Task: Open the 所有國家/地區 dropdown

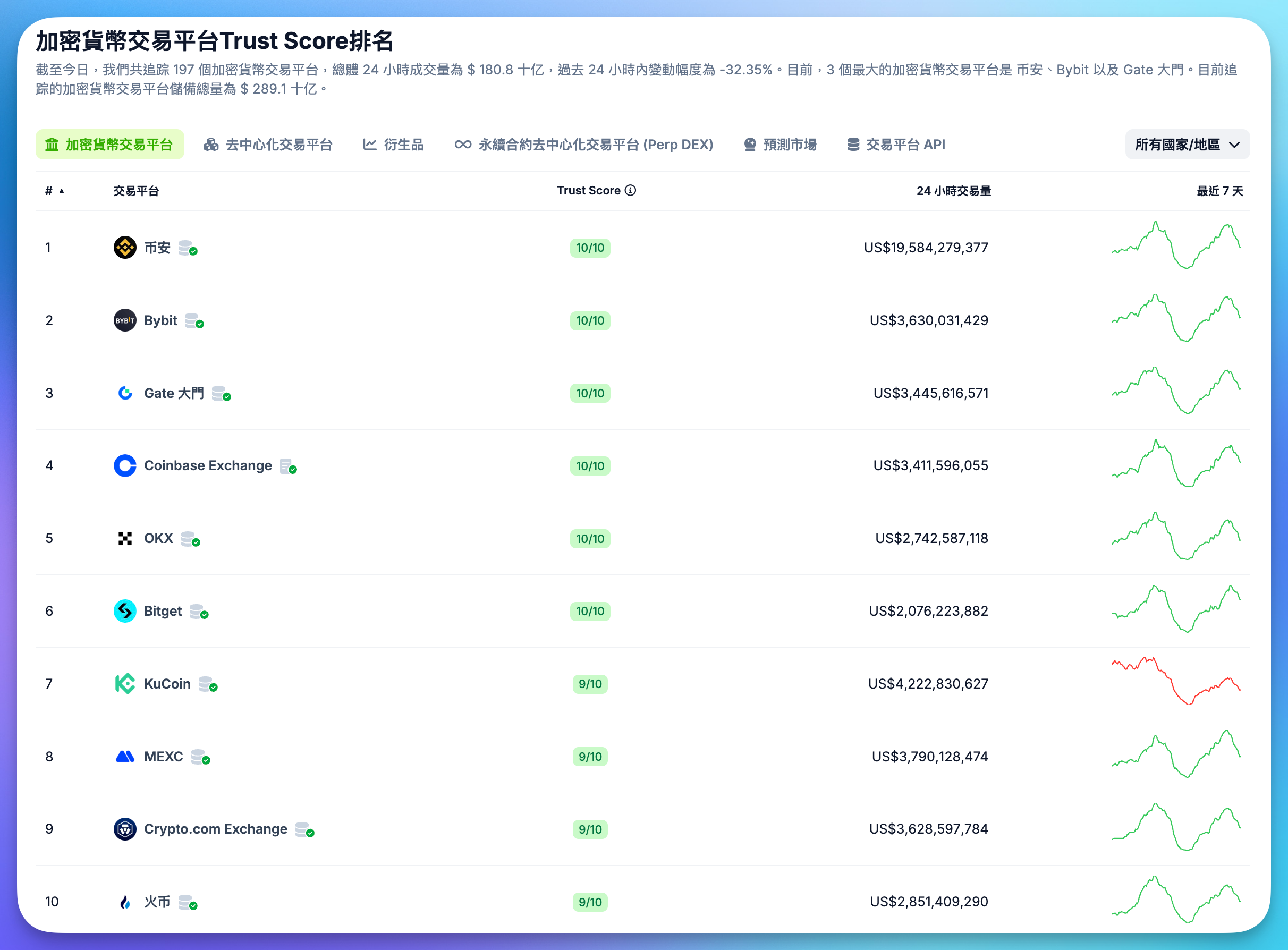Action: [1187, 145]
